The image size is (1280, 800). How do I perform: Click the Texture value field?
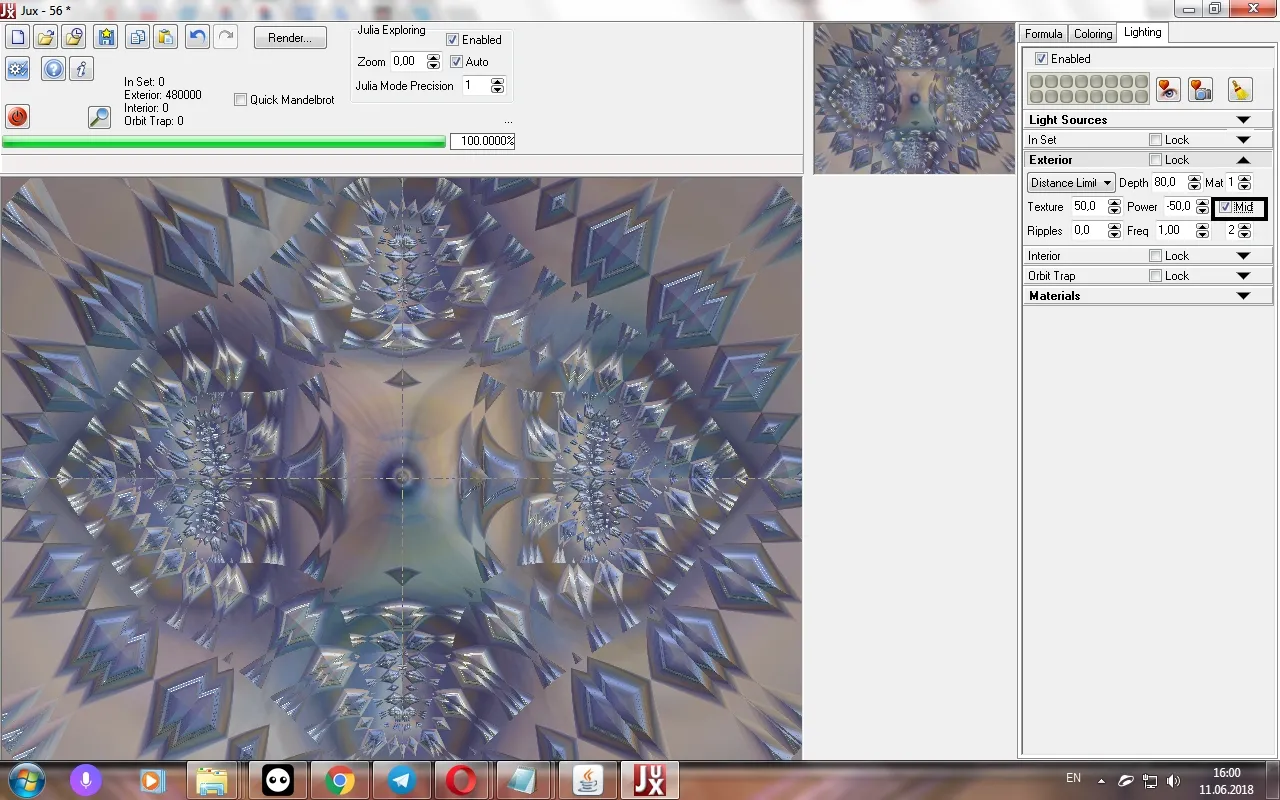(x=1087, y=207)
